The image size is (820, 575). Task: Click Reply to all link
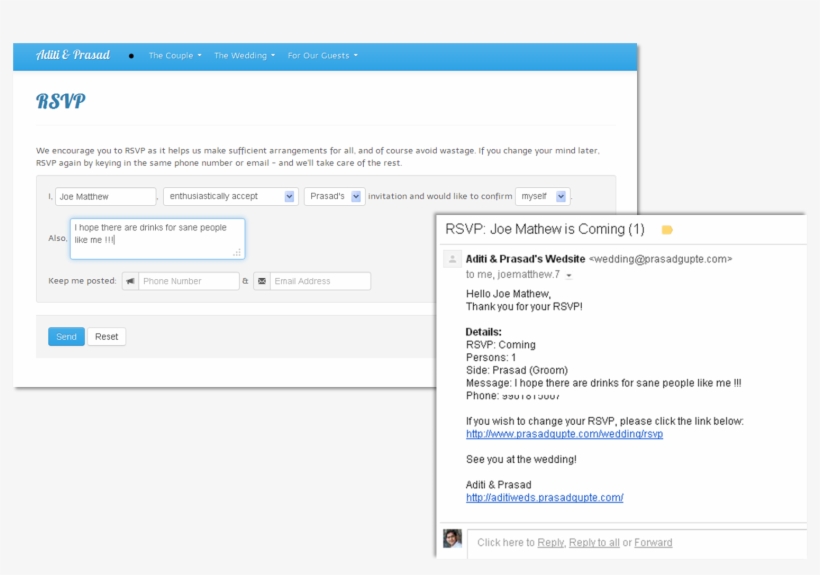594,543
